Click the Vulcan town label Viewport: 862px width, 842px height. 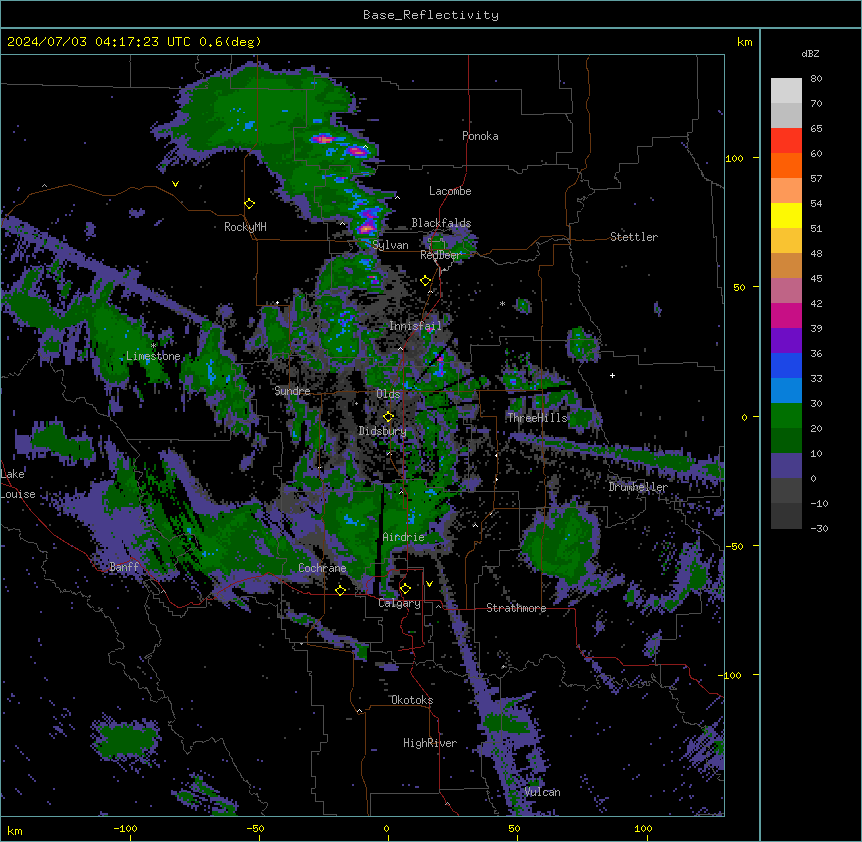coord(542,792)
